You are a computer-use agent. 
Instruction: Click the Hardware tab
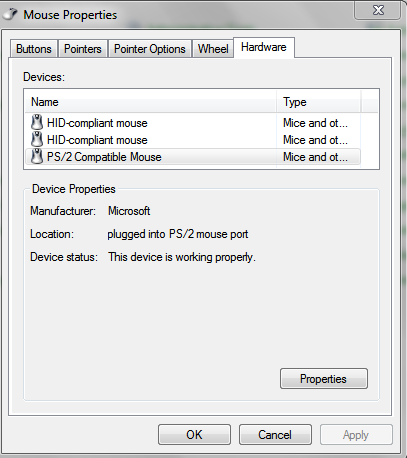tap(264, 48)
